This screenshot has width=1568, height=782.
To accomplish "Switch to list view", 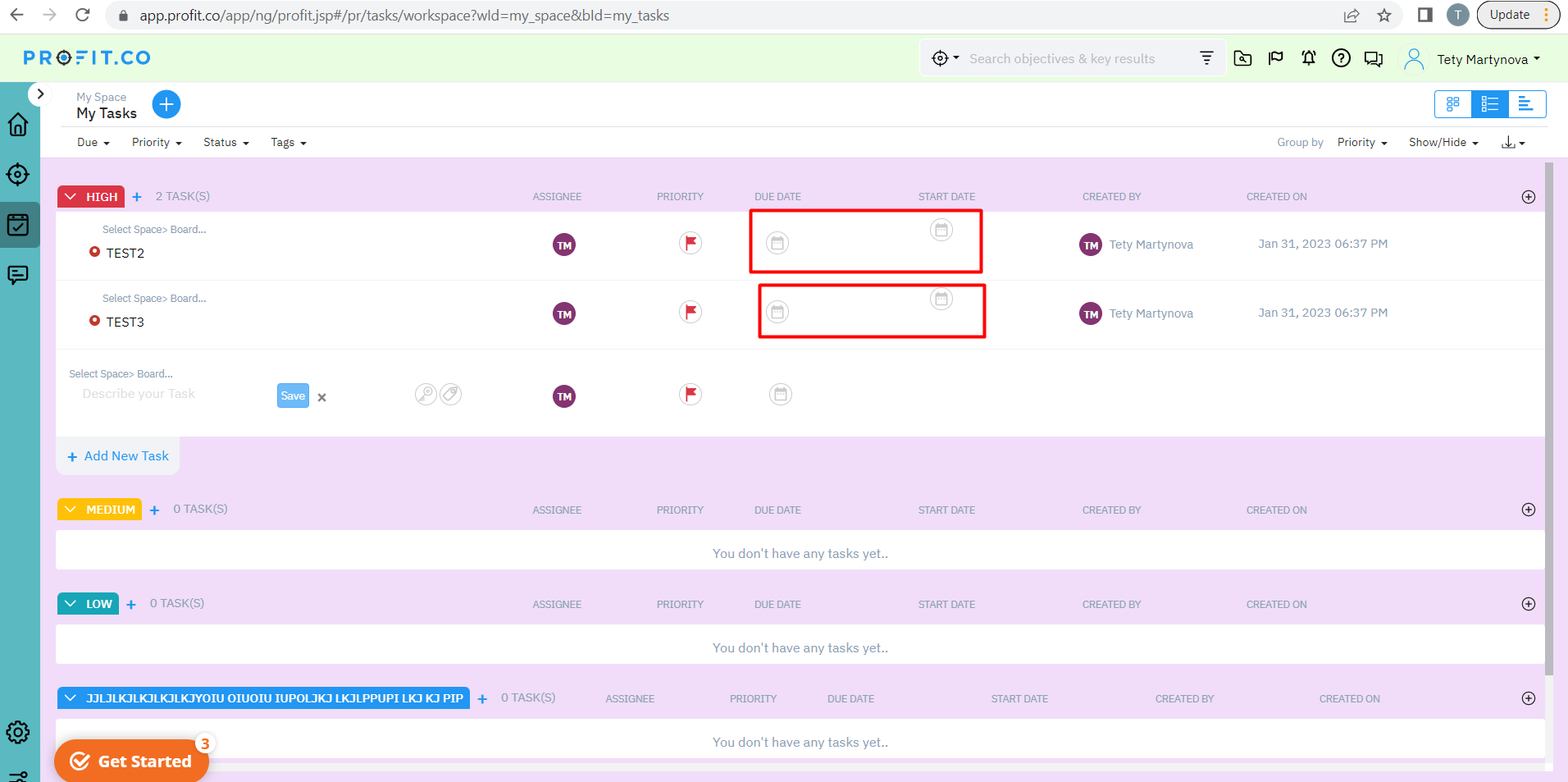I will pyautogui.click(x=1490, y=104).
